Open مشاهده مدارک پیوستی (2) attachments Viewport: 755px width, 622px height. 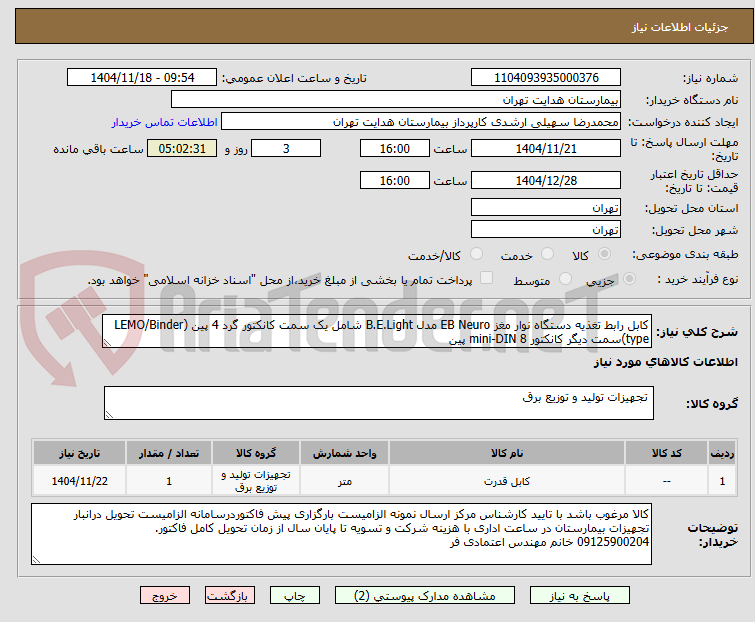tap(425, 596)
